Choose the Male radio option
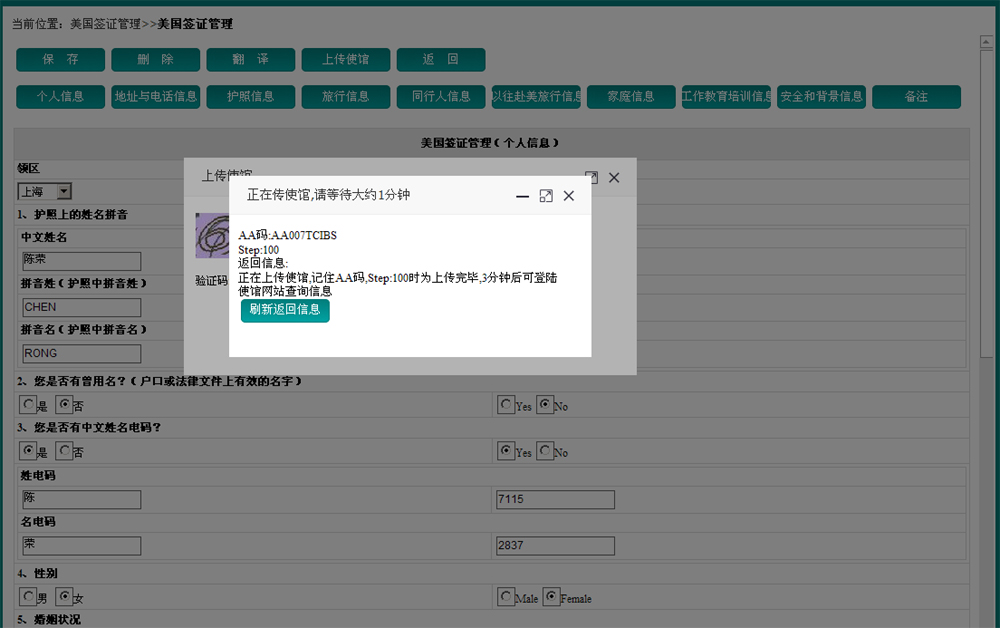The height and width of the screenshot is (628, 1000). pyautogui.click(x=506, y=597)
